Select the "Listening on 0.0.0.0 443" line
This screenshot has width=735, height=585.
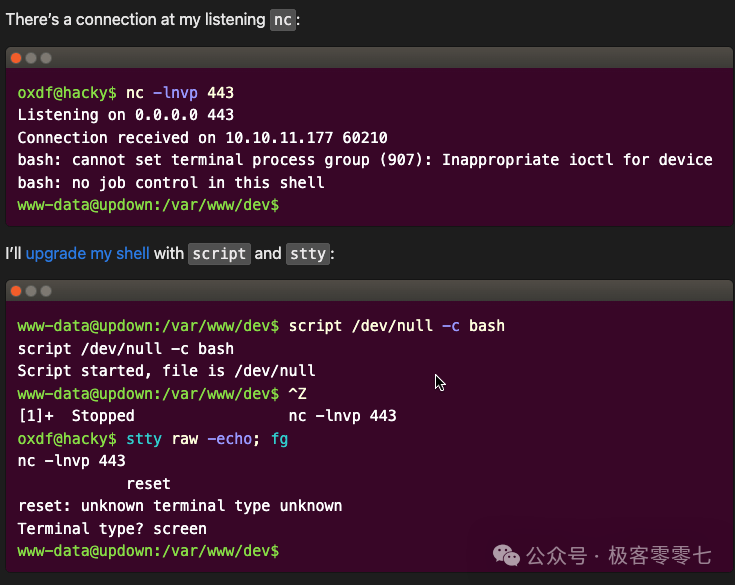(x=126, y=115)
